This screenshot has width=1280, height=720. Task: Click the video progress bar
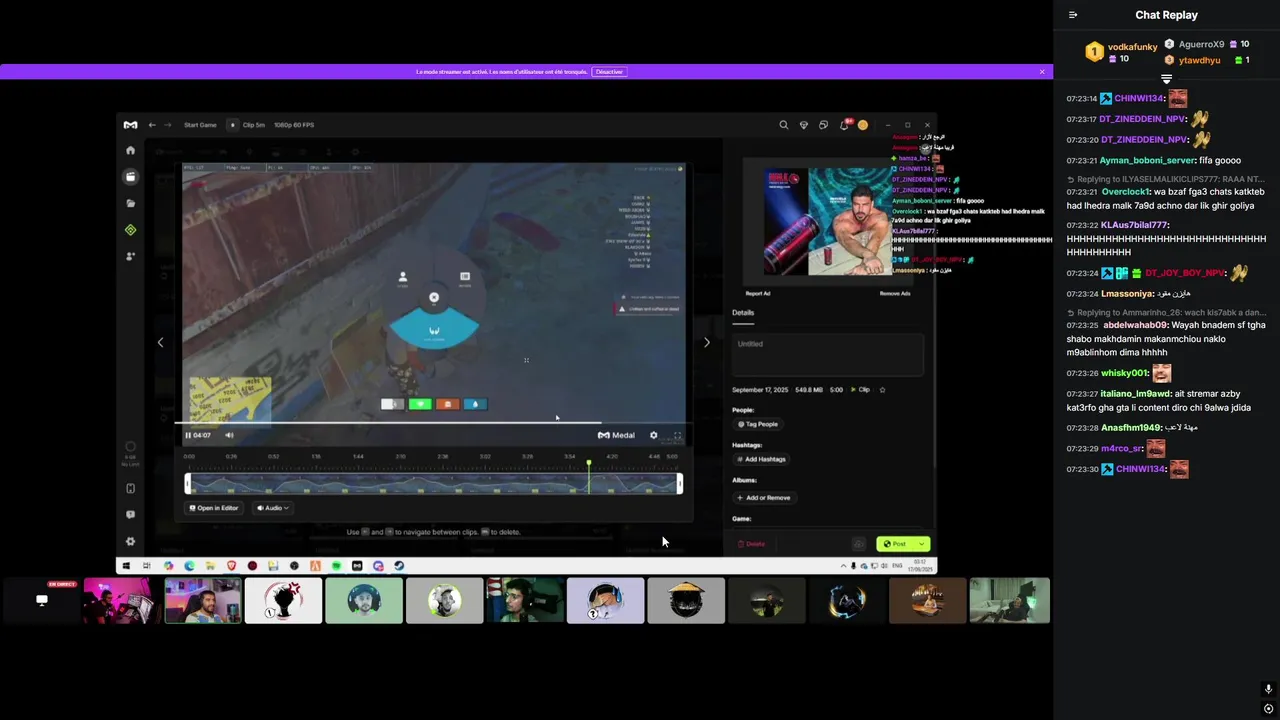coord(433,423)
